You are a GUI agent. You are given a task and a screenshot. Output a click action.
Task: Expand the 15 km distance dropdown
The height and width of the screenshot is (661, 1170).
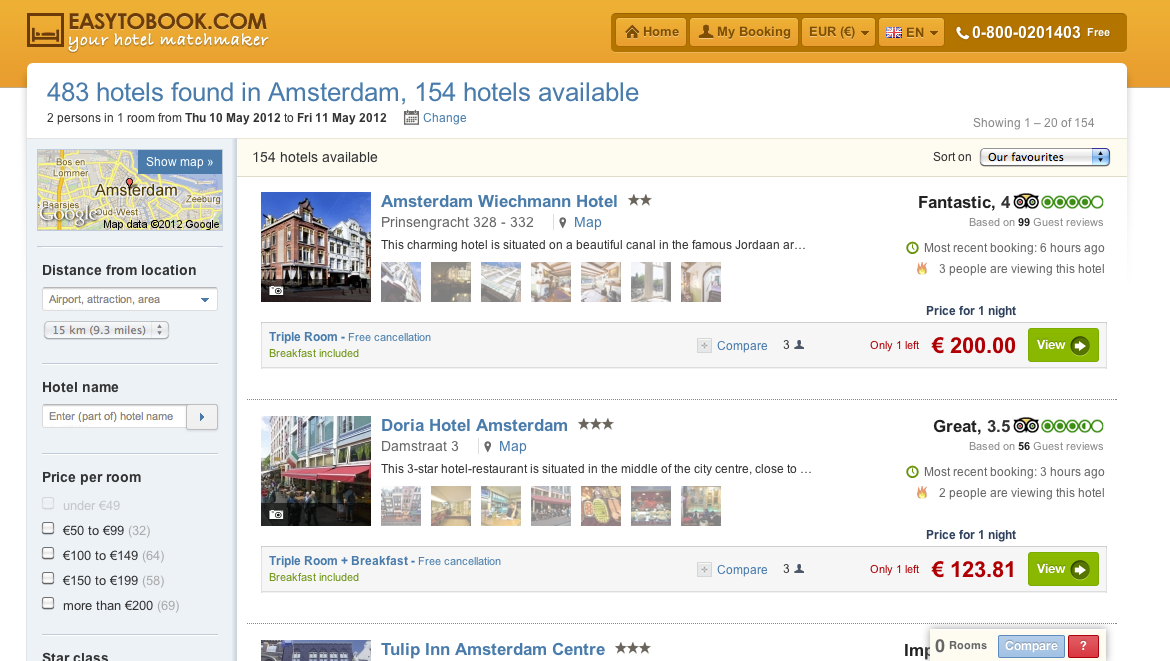point(106,330)
